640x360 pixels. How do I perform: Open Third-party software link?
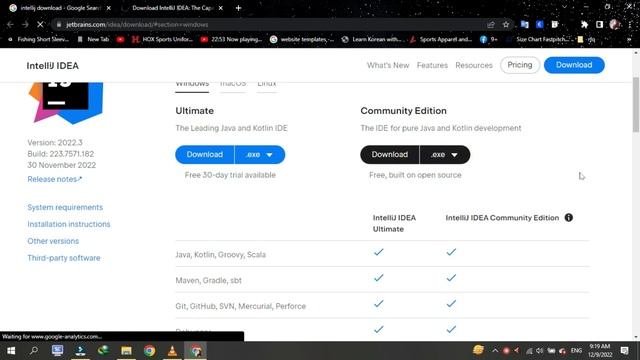[64, 258]
